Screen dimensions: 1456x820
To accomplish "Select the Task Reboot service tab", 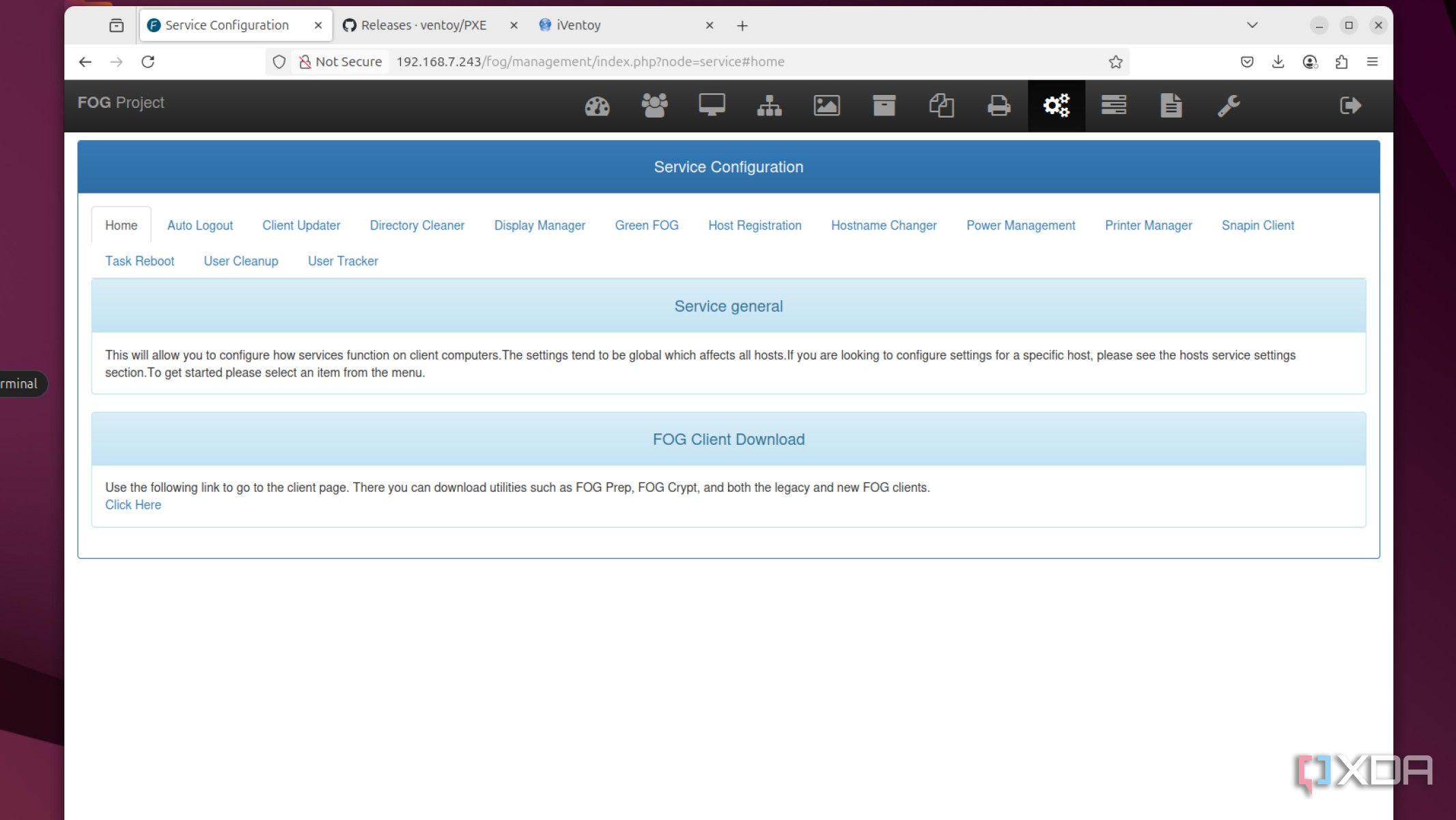I will coord(139,261).
